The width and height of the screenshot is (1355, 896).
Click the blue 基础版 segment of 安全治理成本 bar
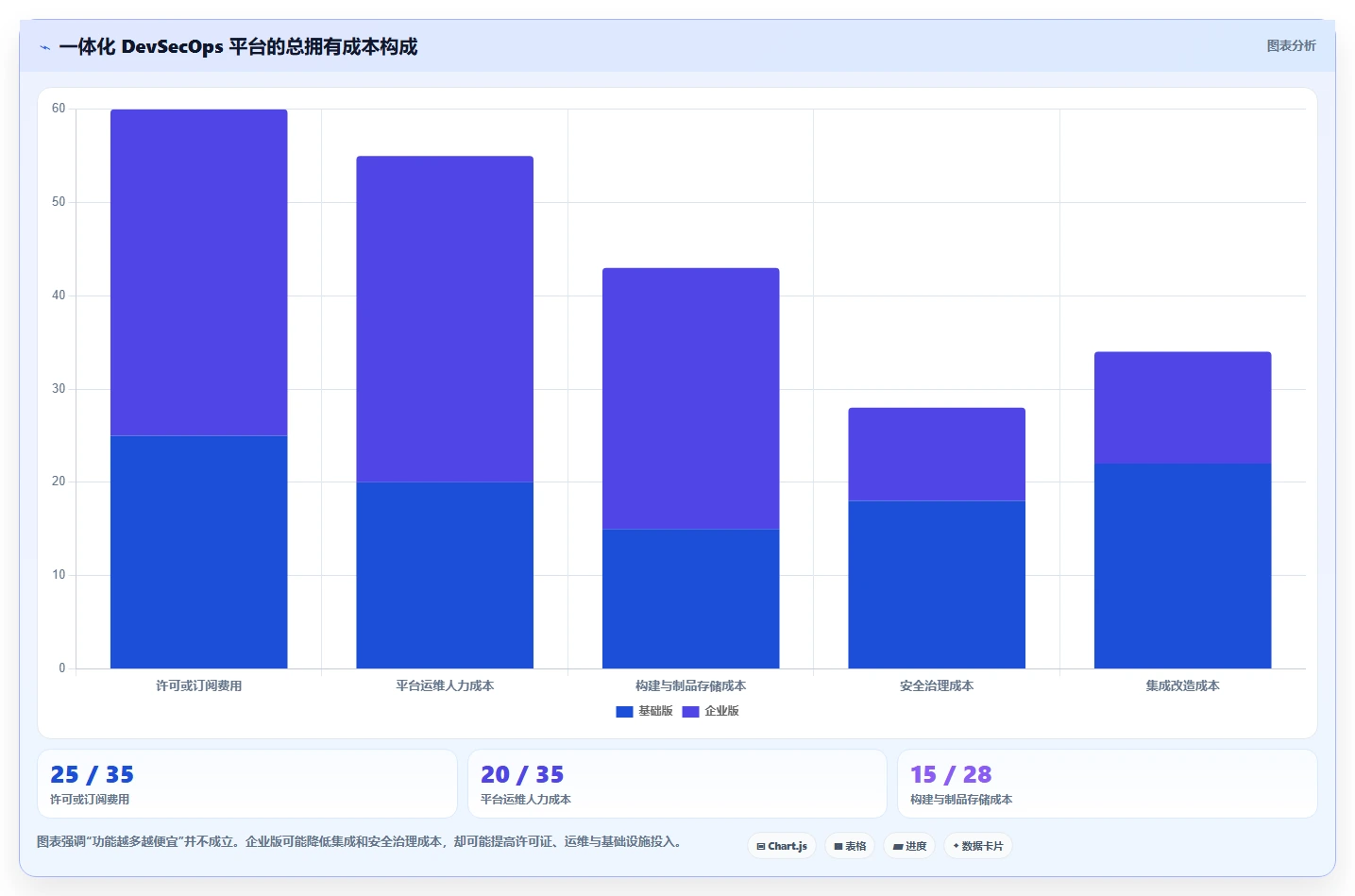(937, 584)
